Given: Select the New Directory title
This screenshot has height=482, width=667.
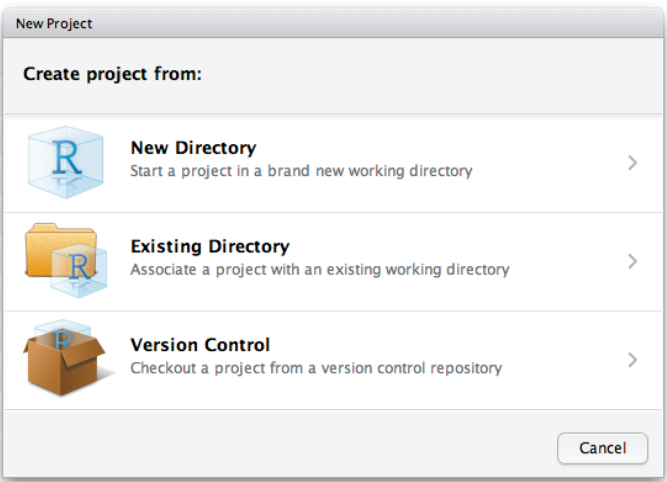Looking at the screenshot, I should [x=194, y=148].
